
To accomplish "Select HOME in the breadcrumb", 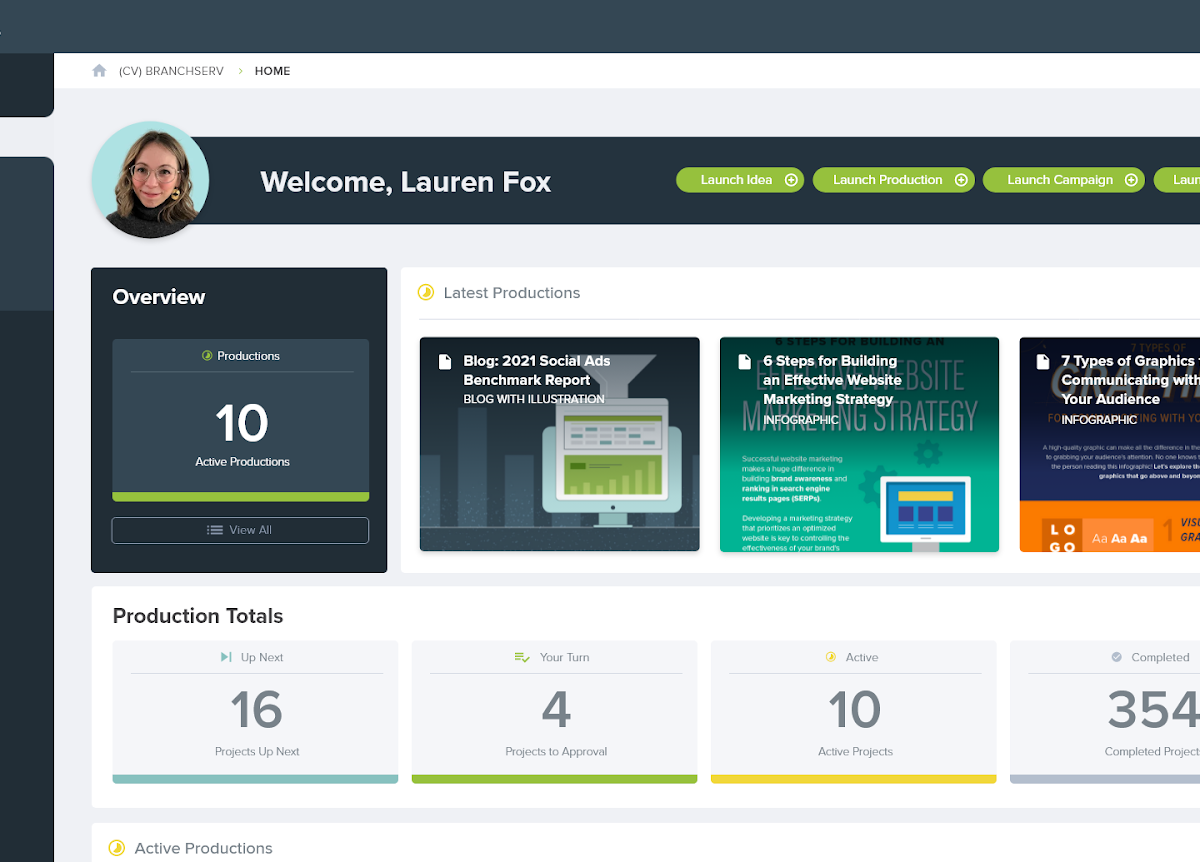I will click(x=272, y=71).
